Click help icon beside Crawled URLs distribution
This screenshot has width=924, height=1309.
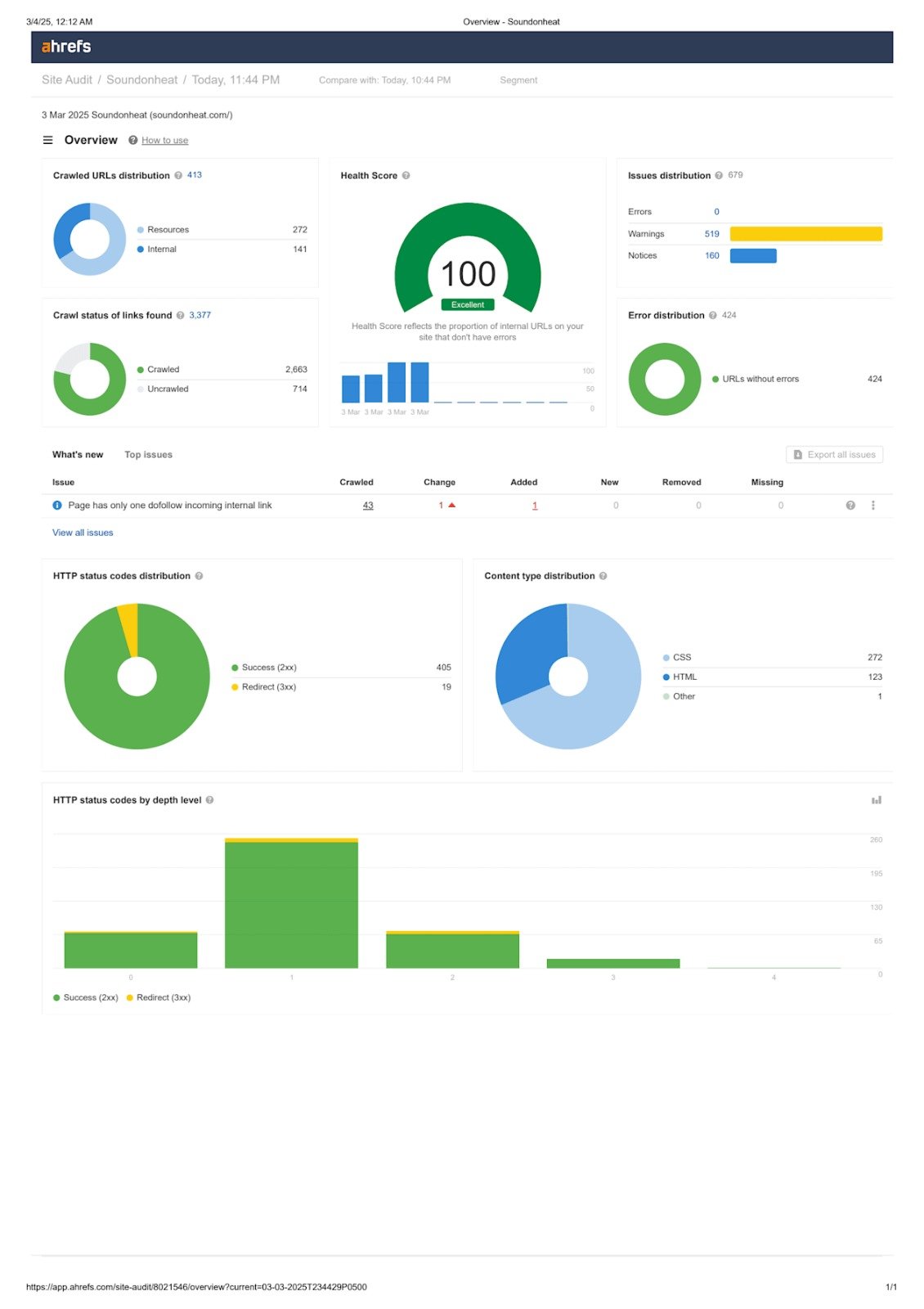pos(178,176)
